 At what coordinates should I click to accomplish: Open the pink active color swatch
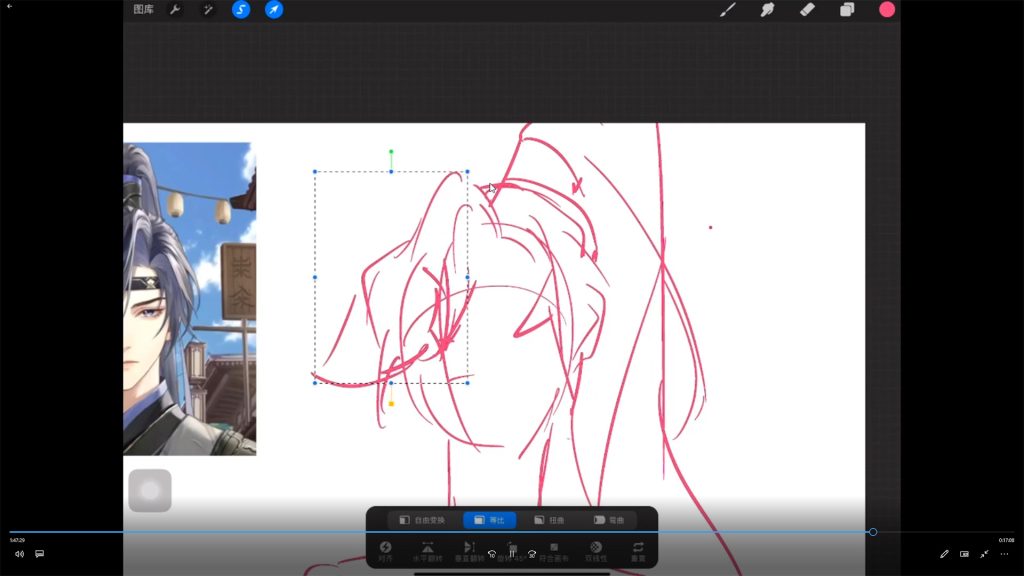coord(887,10)
